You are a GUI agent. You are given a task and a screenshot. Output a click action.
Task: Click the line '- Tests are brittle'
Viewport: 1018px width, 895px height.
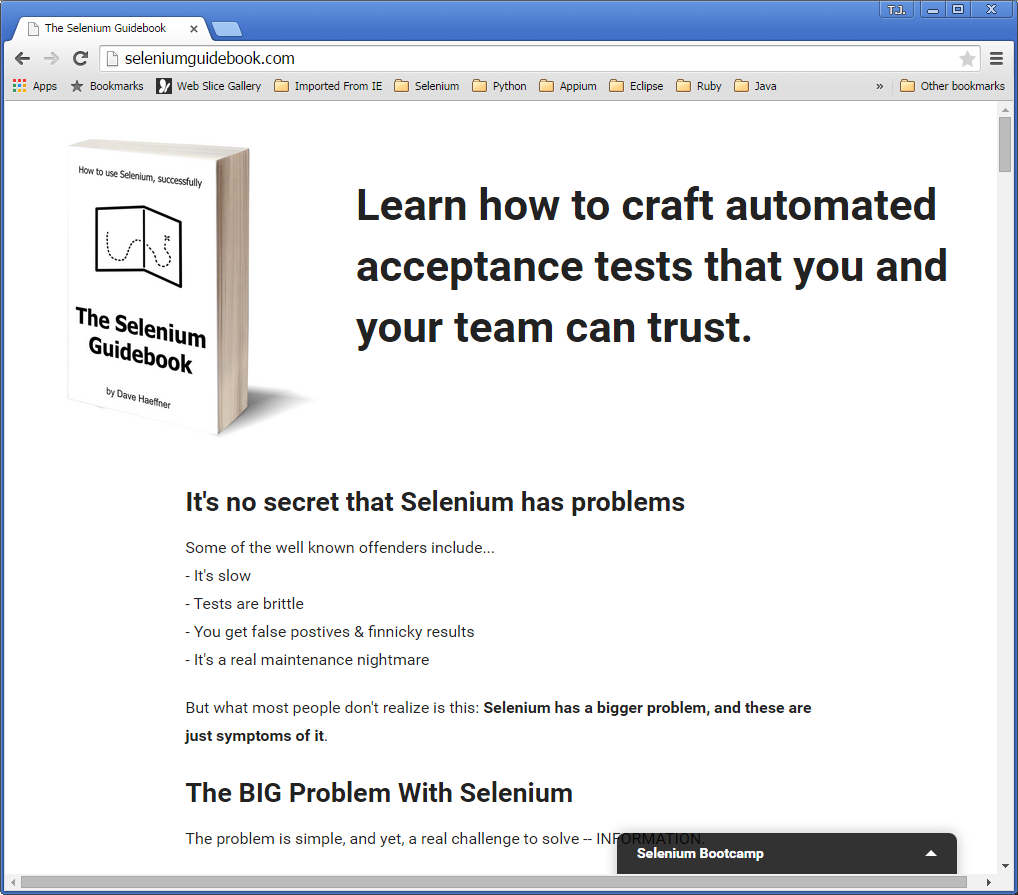tap(244, 604)
